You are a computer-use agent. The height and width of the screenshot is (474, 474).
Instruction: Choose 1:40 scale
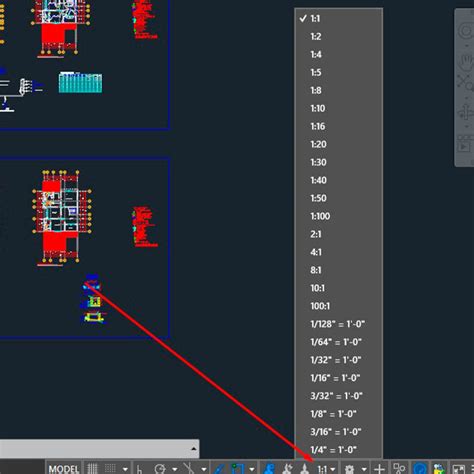339,180
